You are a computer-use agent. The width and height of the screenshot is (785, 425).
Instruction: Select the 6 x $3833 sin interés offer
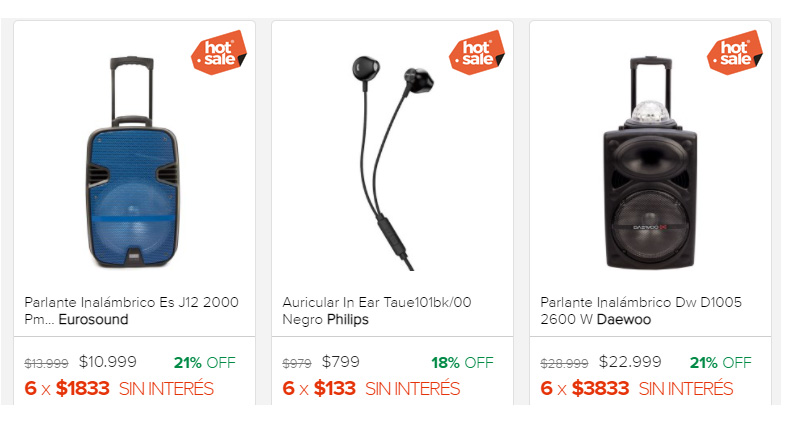point(637,389)
